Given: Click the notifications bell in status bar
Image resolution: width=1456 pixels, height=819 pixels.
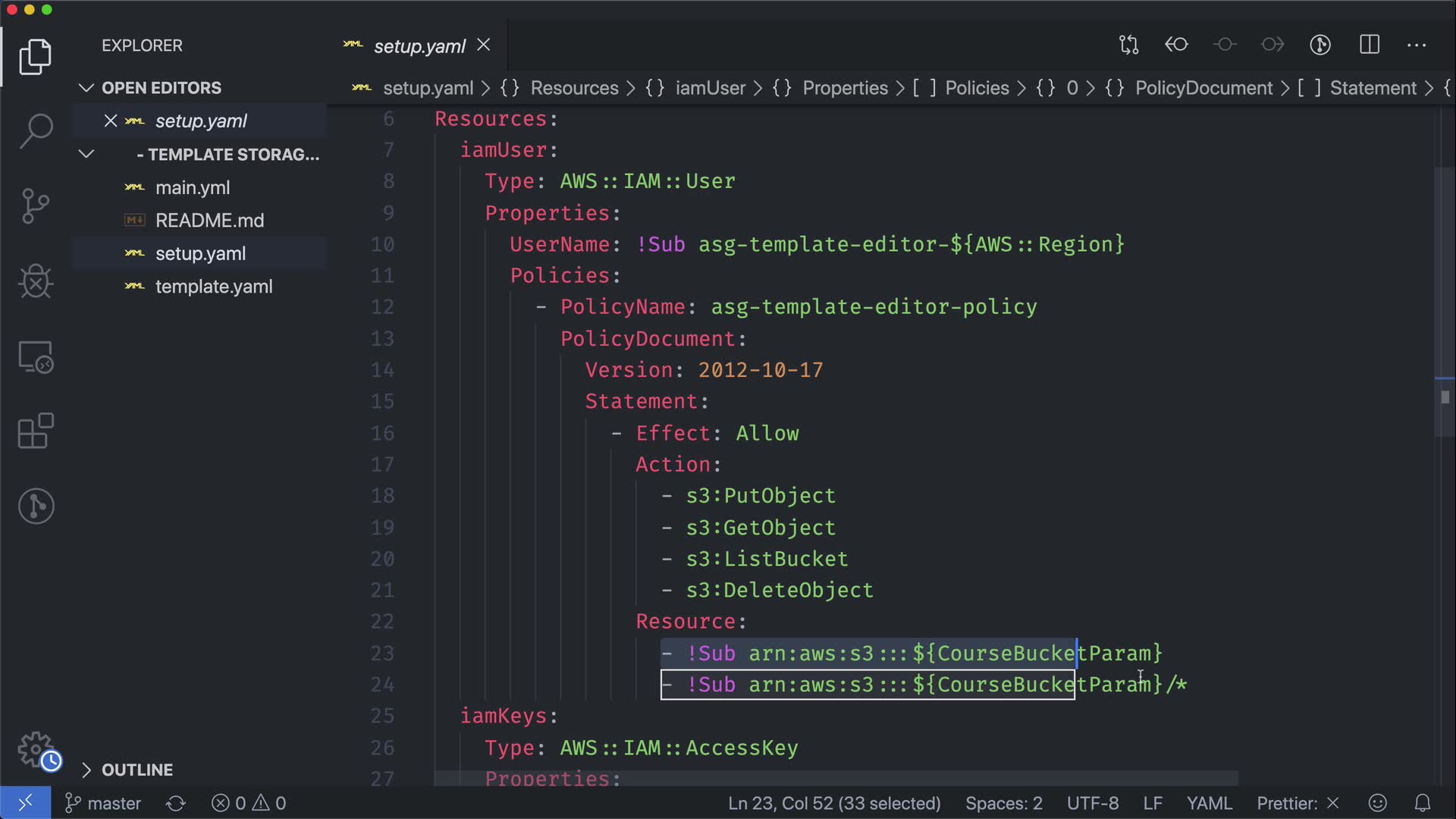Looking at the screenshot, I should click(x=1423, y=803).
